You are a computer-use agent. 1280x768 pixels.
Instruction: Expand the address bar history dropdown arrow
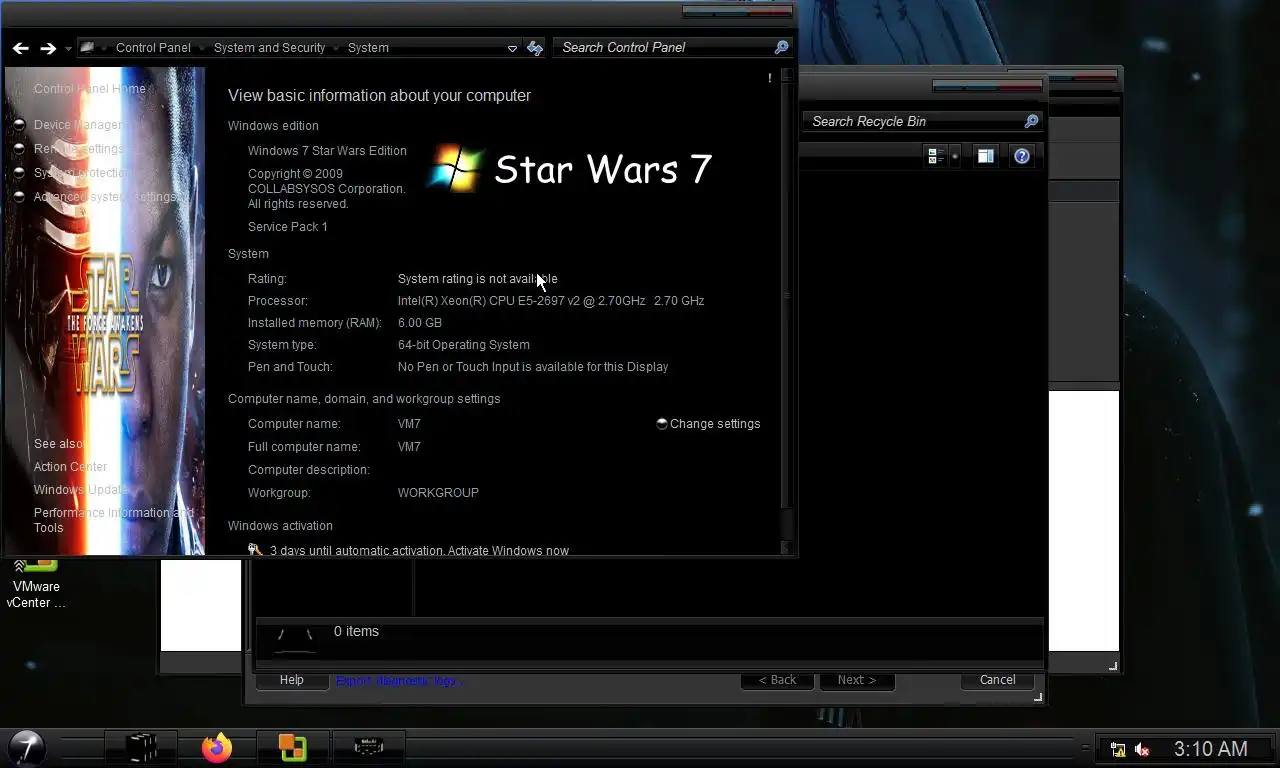pyautogui.click(x=512, y=48)
